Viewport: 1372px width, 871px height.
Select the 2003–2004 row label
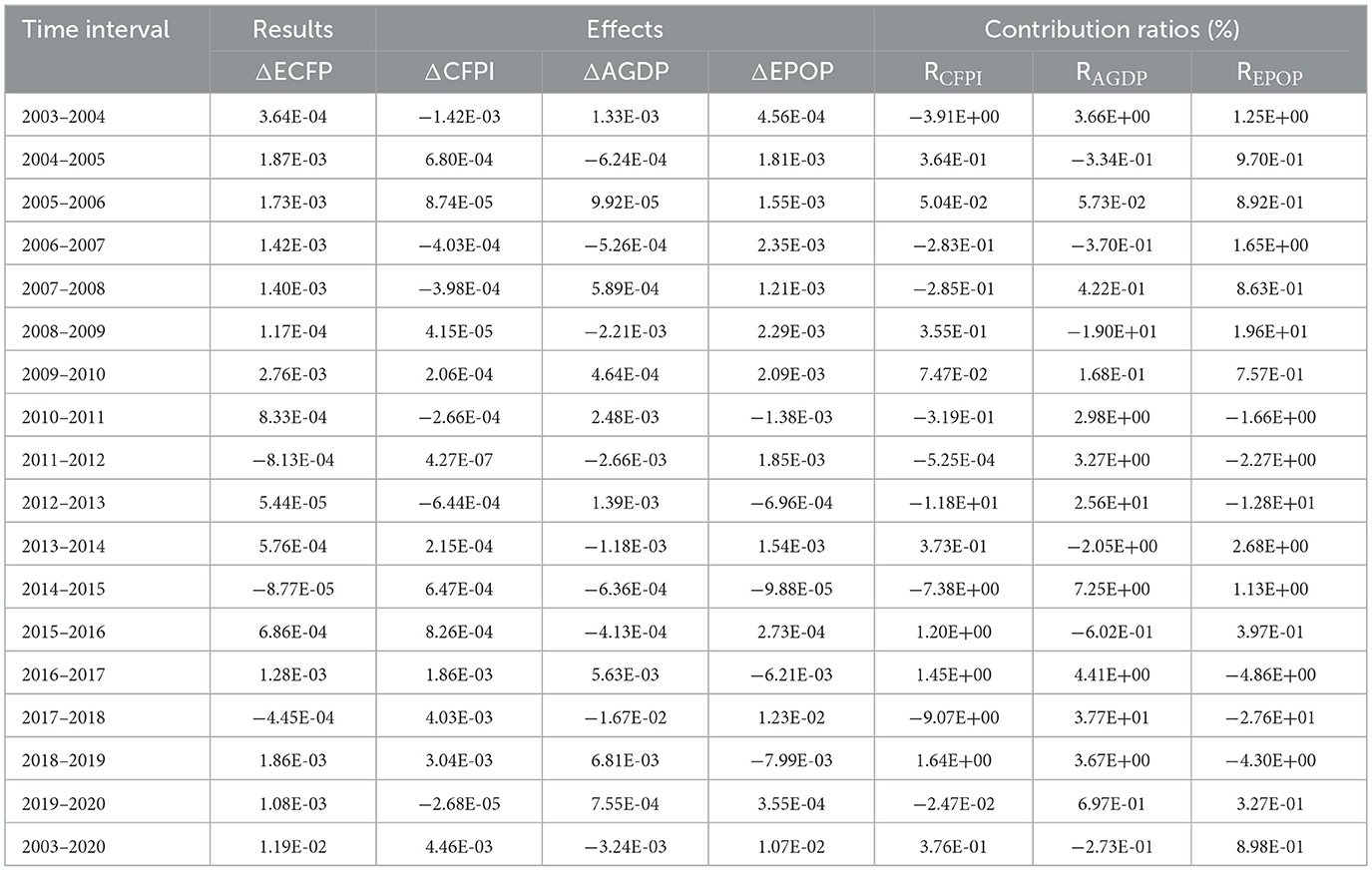pos(63,117)
